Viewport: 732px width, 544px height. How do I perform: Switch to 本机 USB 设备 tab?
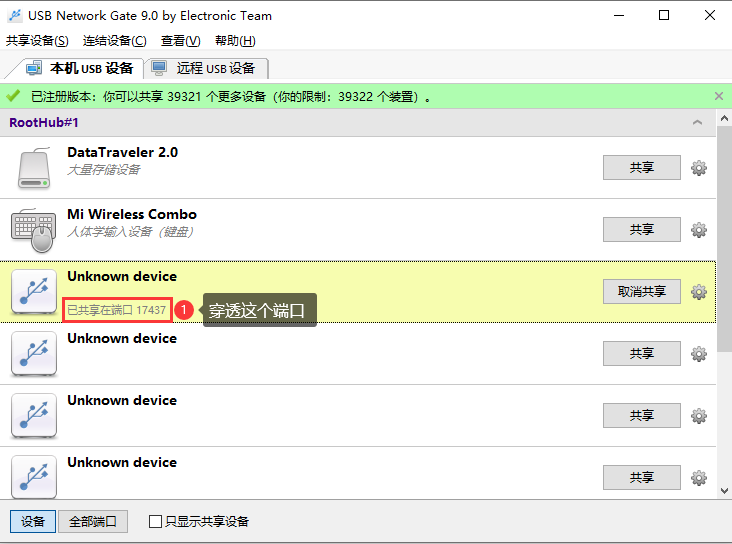pos(79,68)
